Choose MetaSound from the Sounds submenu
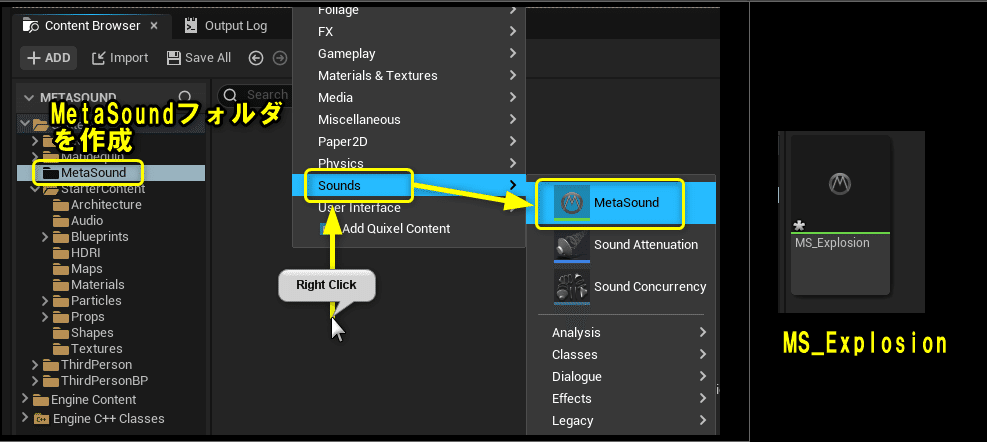 [x=621, y=203]
